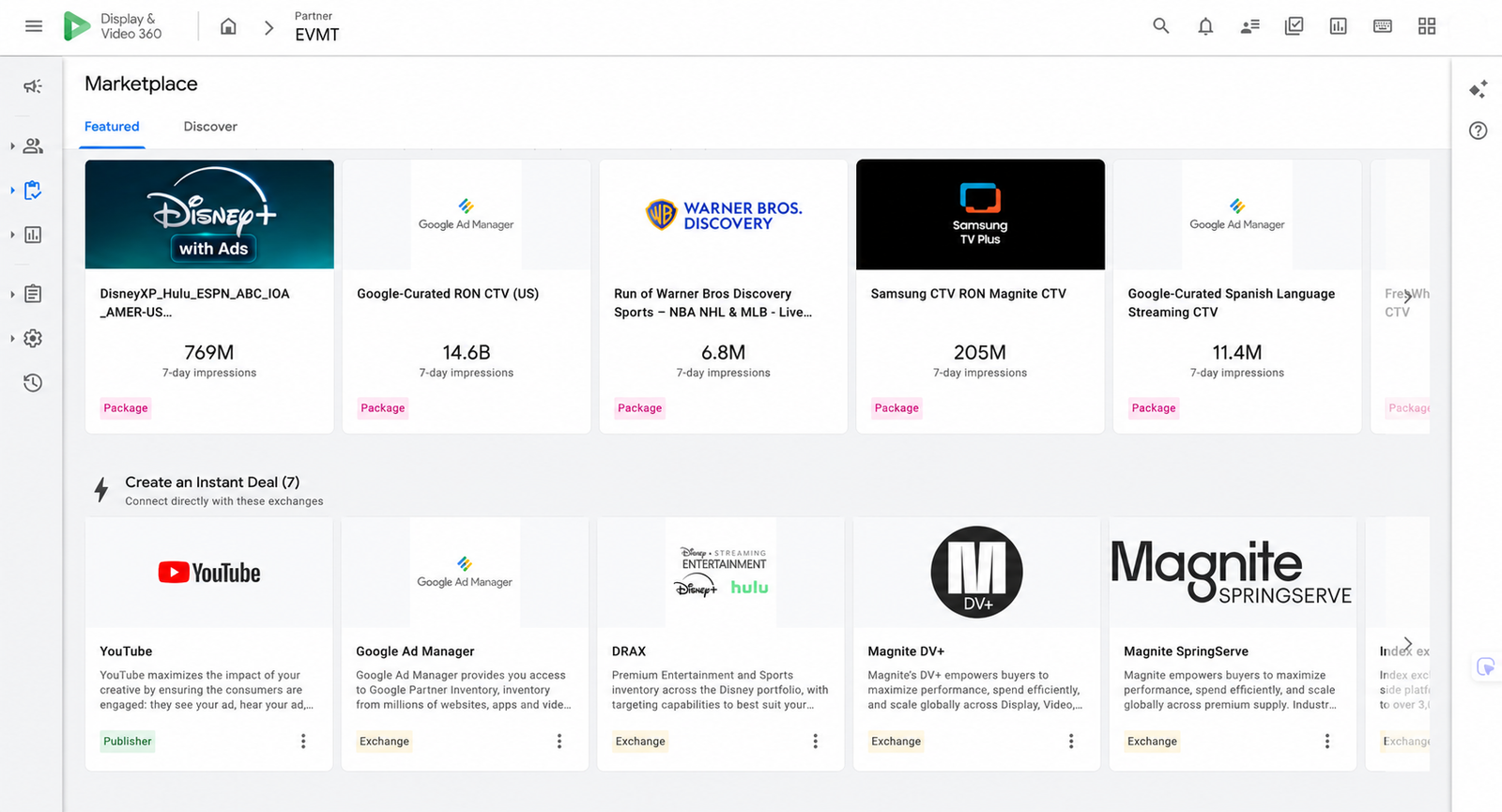
Task: Open the Google apps grid icon
Action: [x=1427, y=26]
